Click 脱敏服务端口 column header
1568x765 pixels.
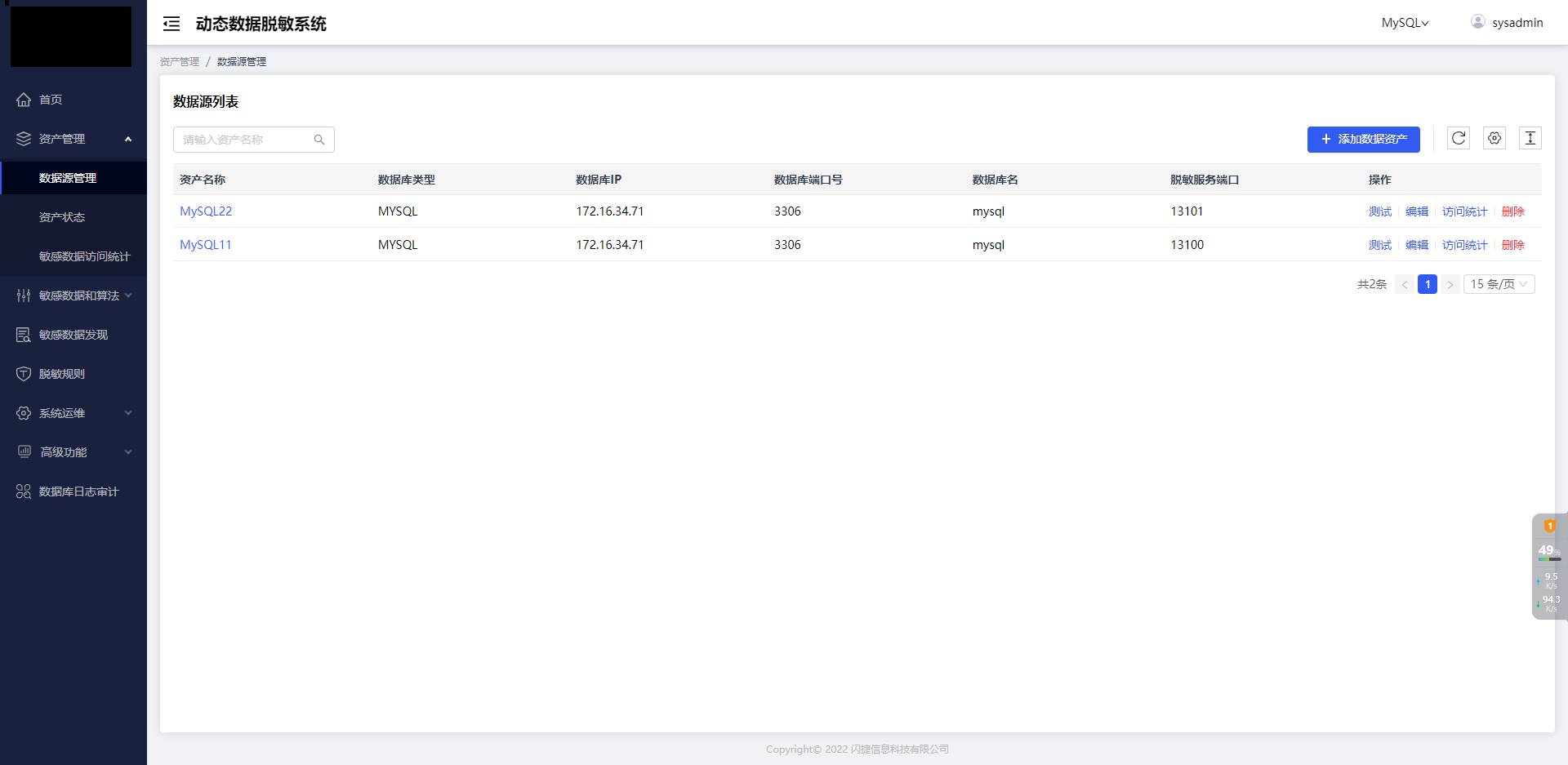(x=1205, y=180)
